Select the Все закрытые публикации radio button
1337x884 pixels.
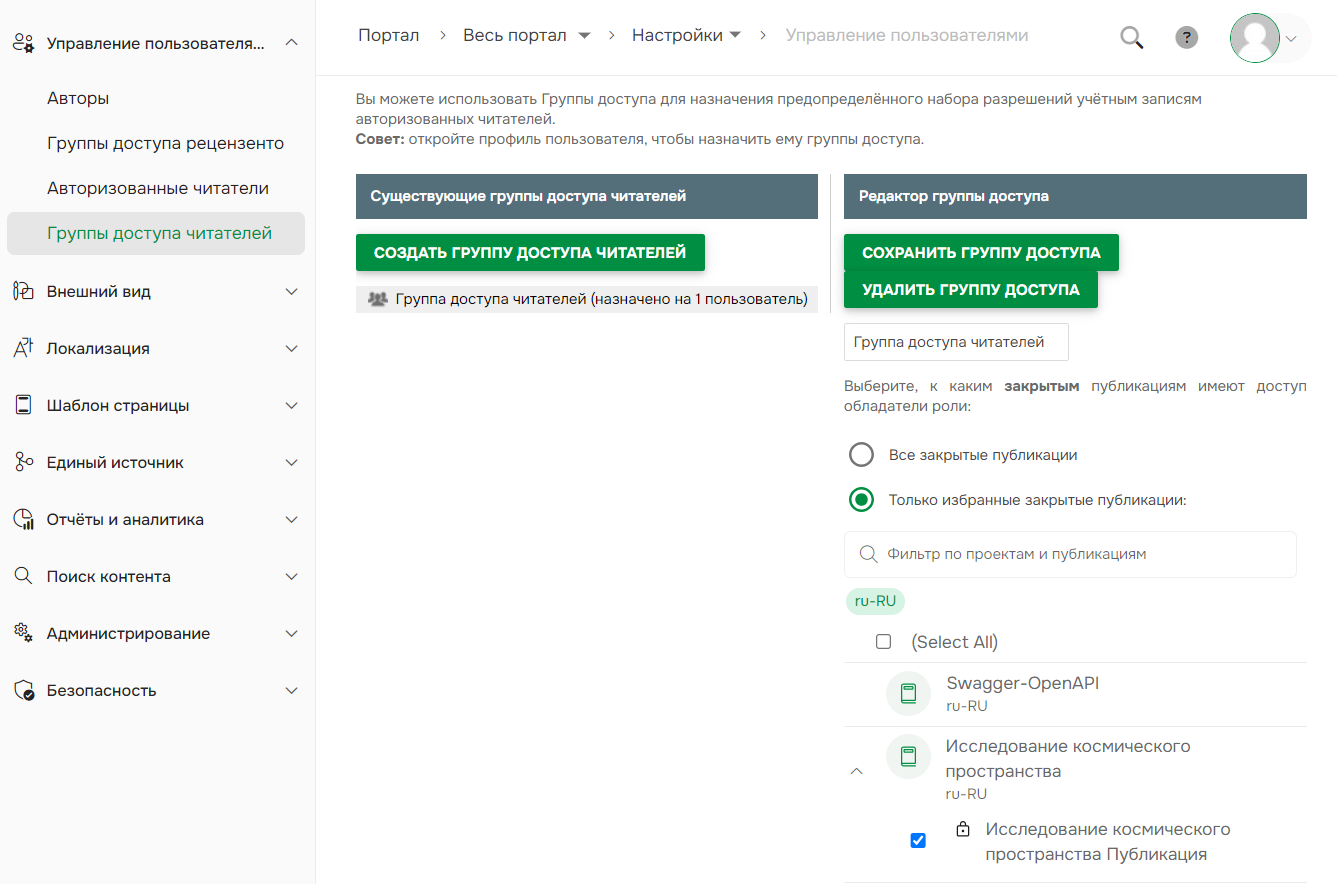click(861, 454)
